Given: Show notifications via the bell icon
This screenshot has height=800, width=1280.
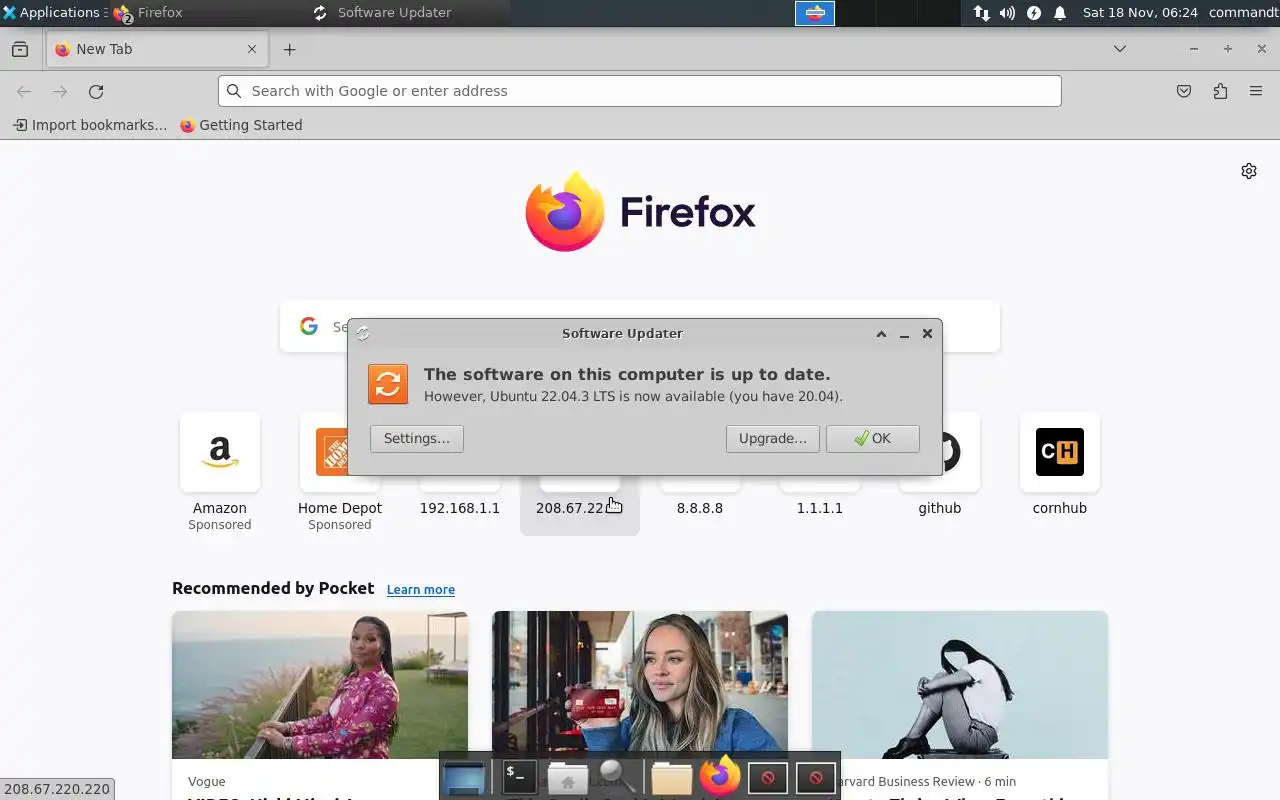Looking at the screenshot, I should 1060,13.
